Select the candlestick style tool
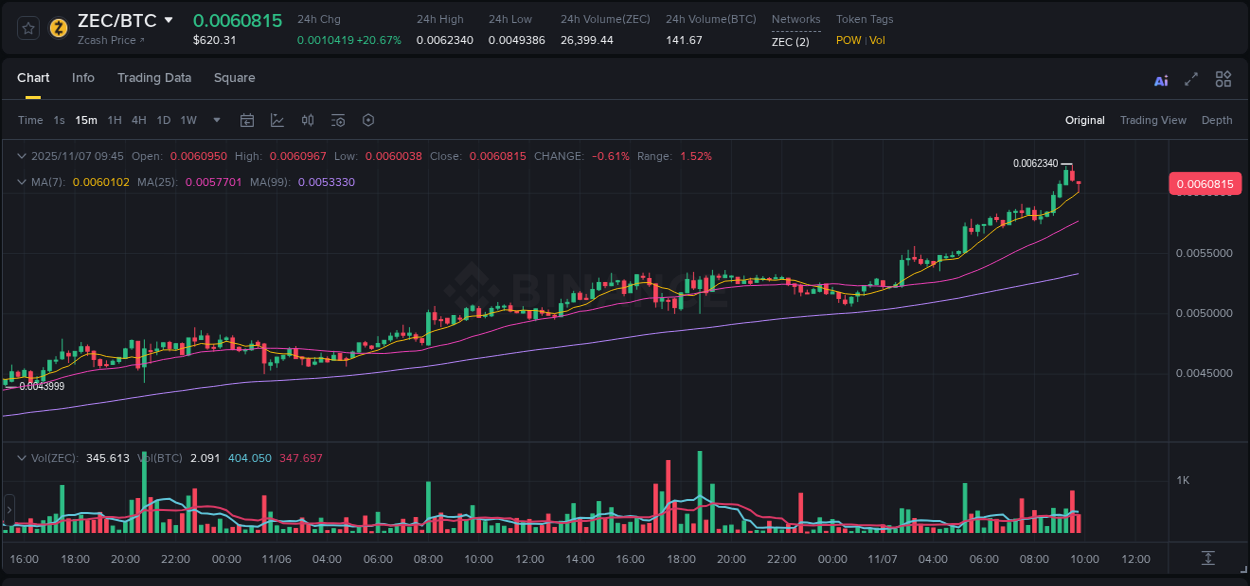 point(307,120)
